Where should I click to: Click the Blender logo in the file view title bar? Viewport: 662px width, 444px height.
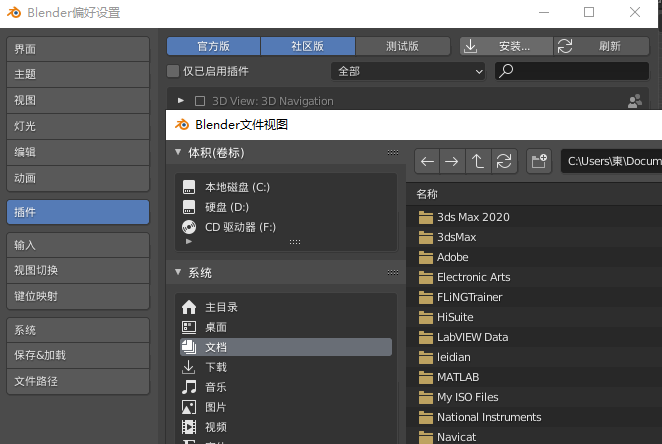pos(182,125)
